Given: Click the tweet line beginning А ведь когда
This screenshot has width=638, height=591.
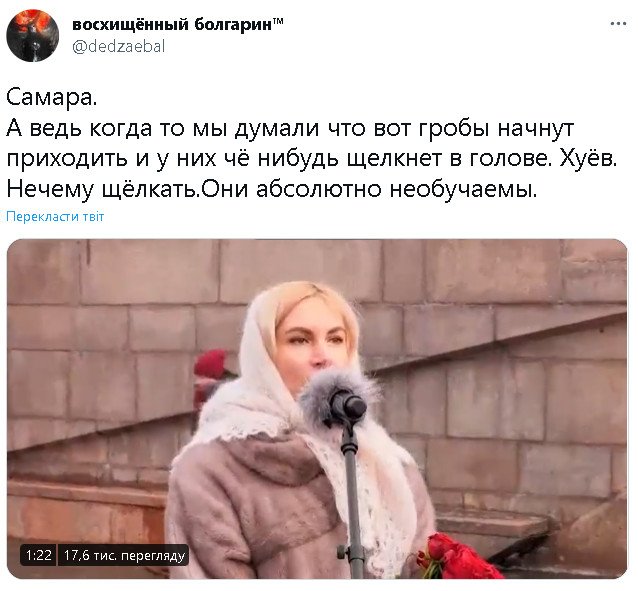Looking at the screenshot, I should 290,129.
